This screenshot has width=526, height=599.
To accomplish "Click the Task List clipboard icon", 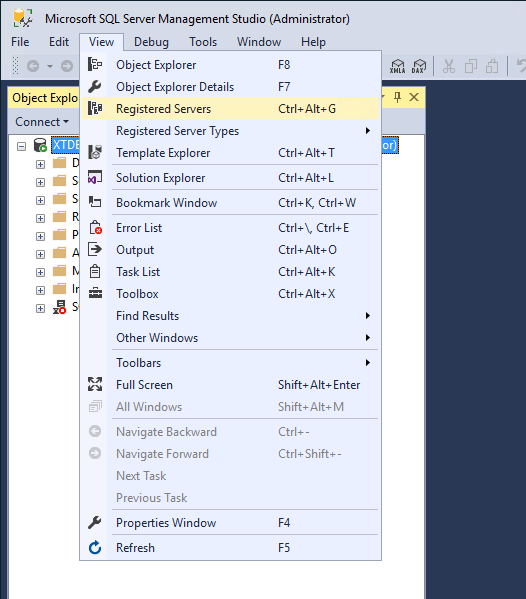I will pyautogui.click(x=95, y=272).
